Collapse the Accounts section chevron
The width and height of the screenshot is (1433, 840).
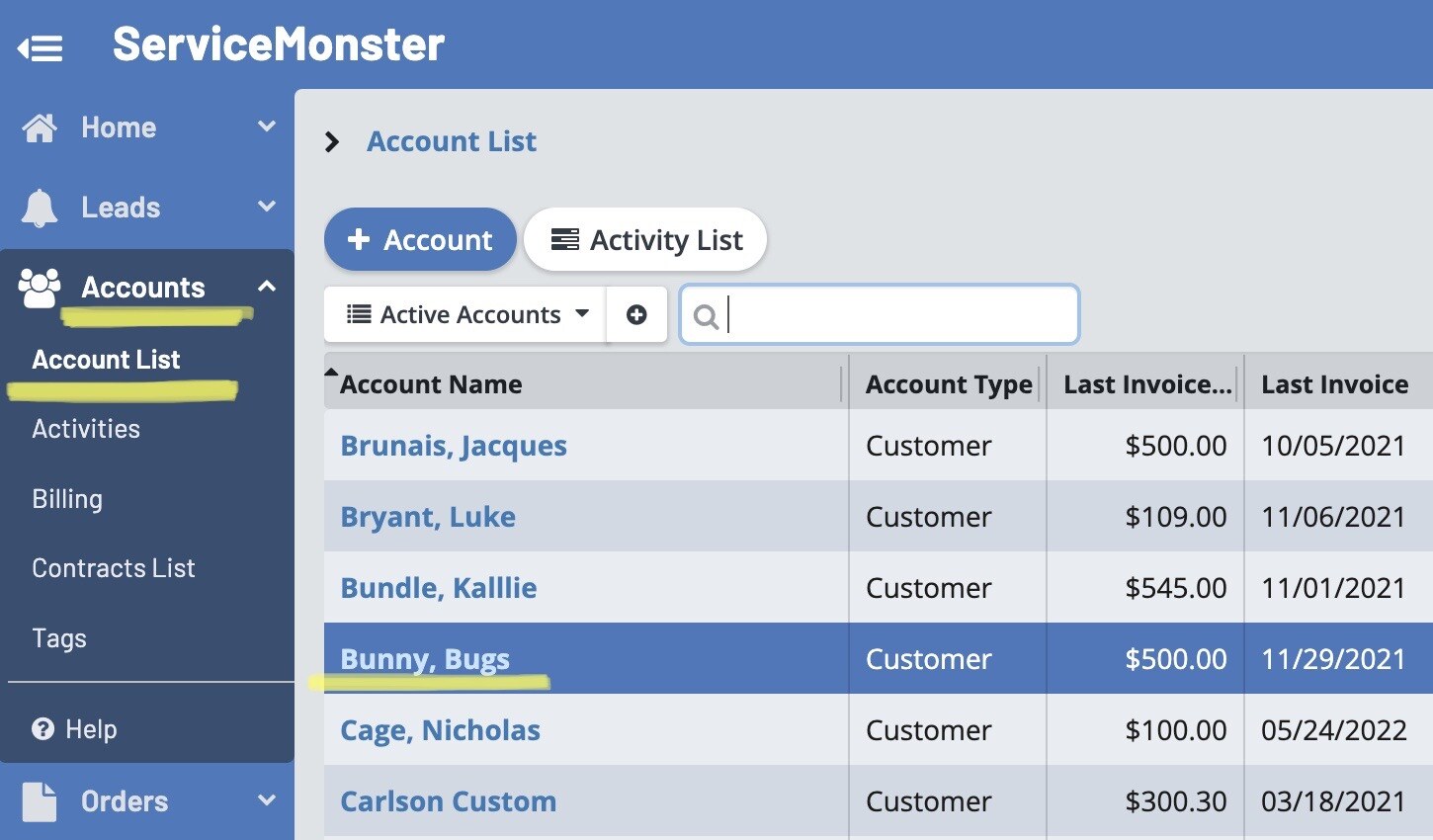(x=266, y=287)
